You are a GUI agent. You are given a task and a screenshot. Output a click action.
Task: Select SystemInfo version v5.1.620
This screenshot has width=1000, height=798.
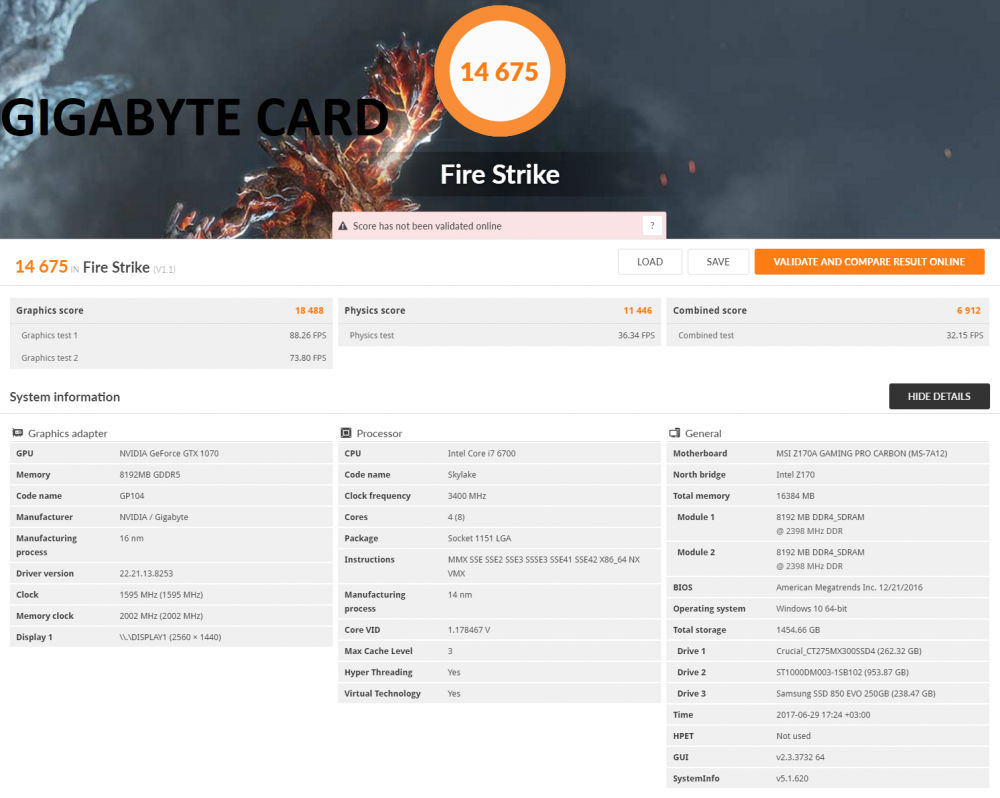(x=792, y=778)
